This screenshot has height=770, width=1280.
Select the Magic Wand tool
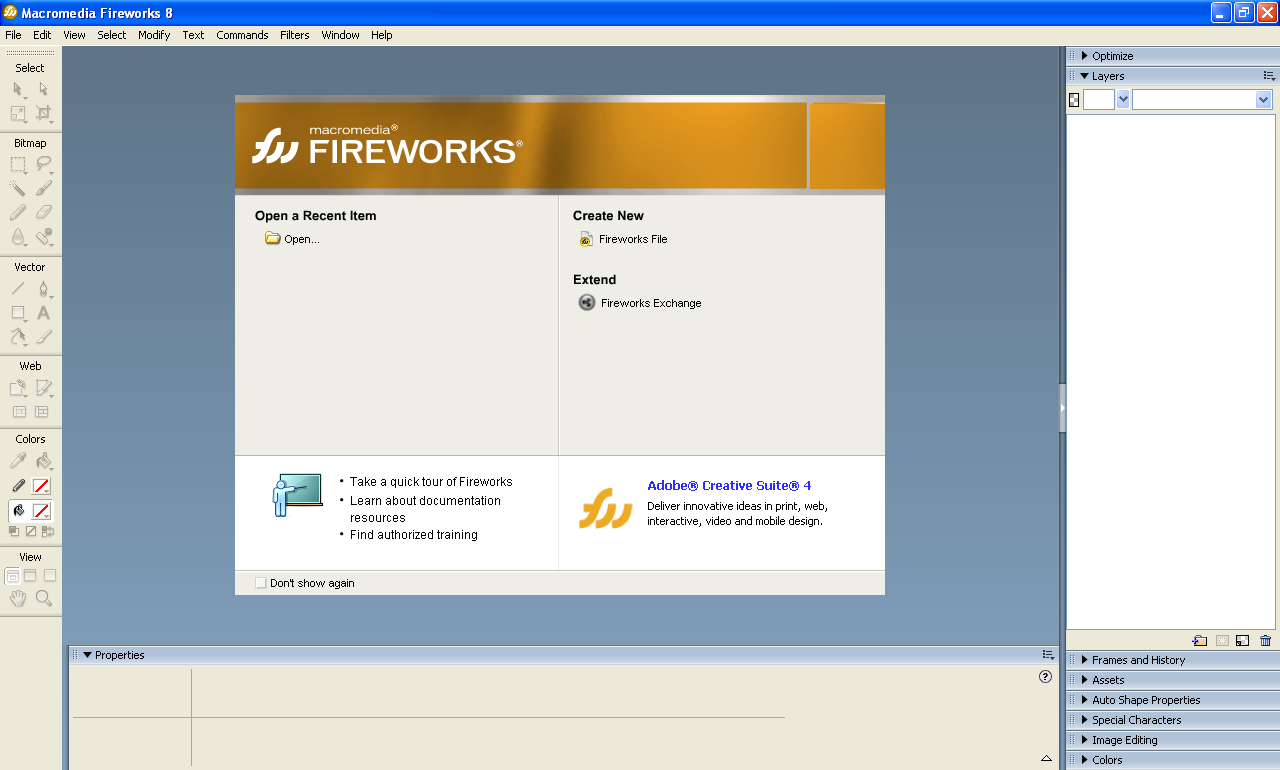point(18,188)
